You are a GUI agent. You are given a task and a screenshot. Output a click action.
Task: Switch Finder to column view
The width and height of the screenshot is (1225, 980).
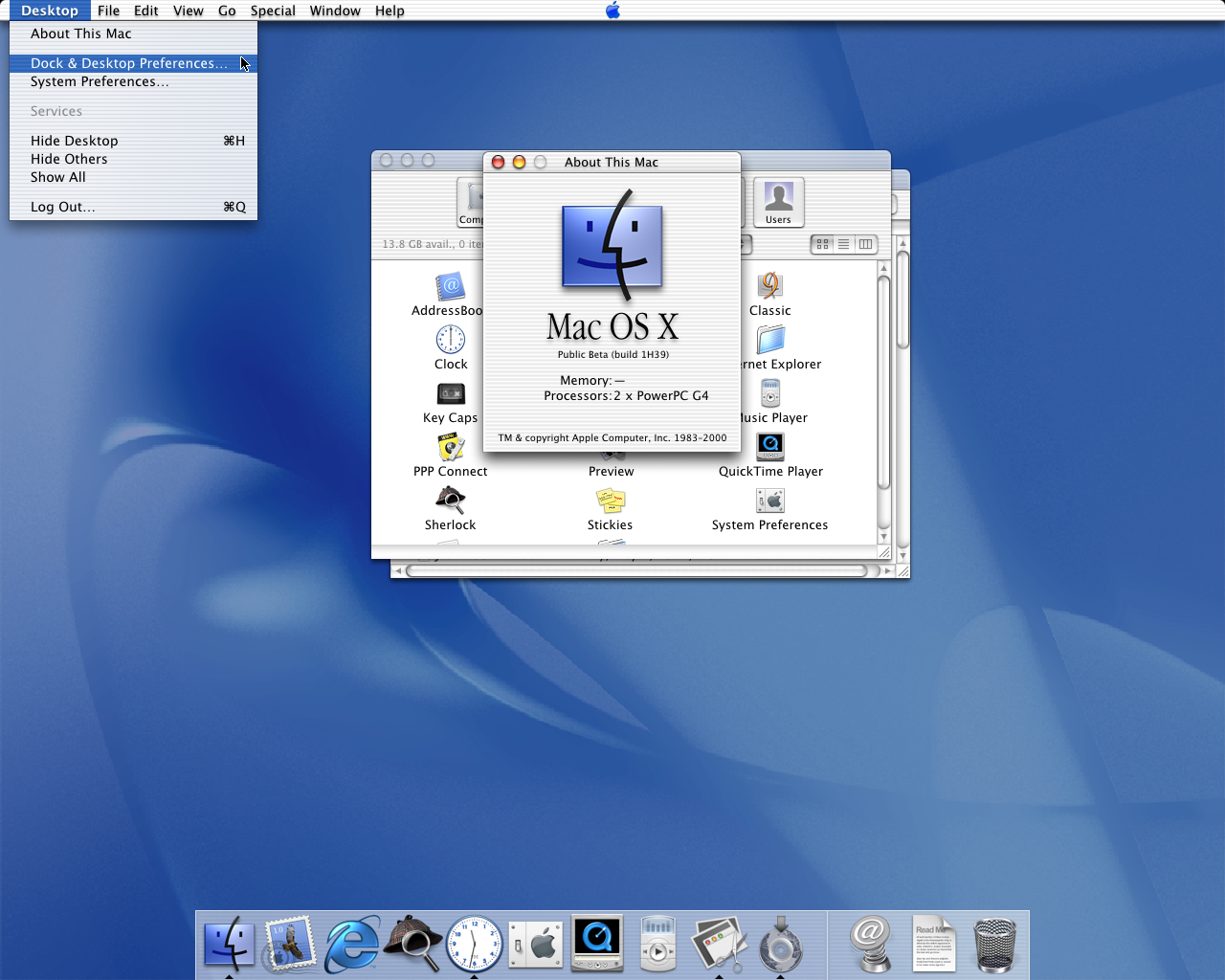coord(865,244)
